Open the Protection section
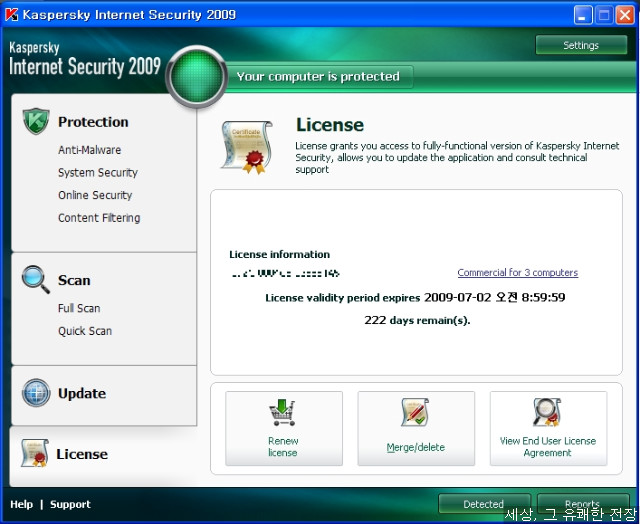This screenshot has width=640, height=524. click(93, 122)
